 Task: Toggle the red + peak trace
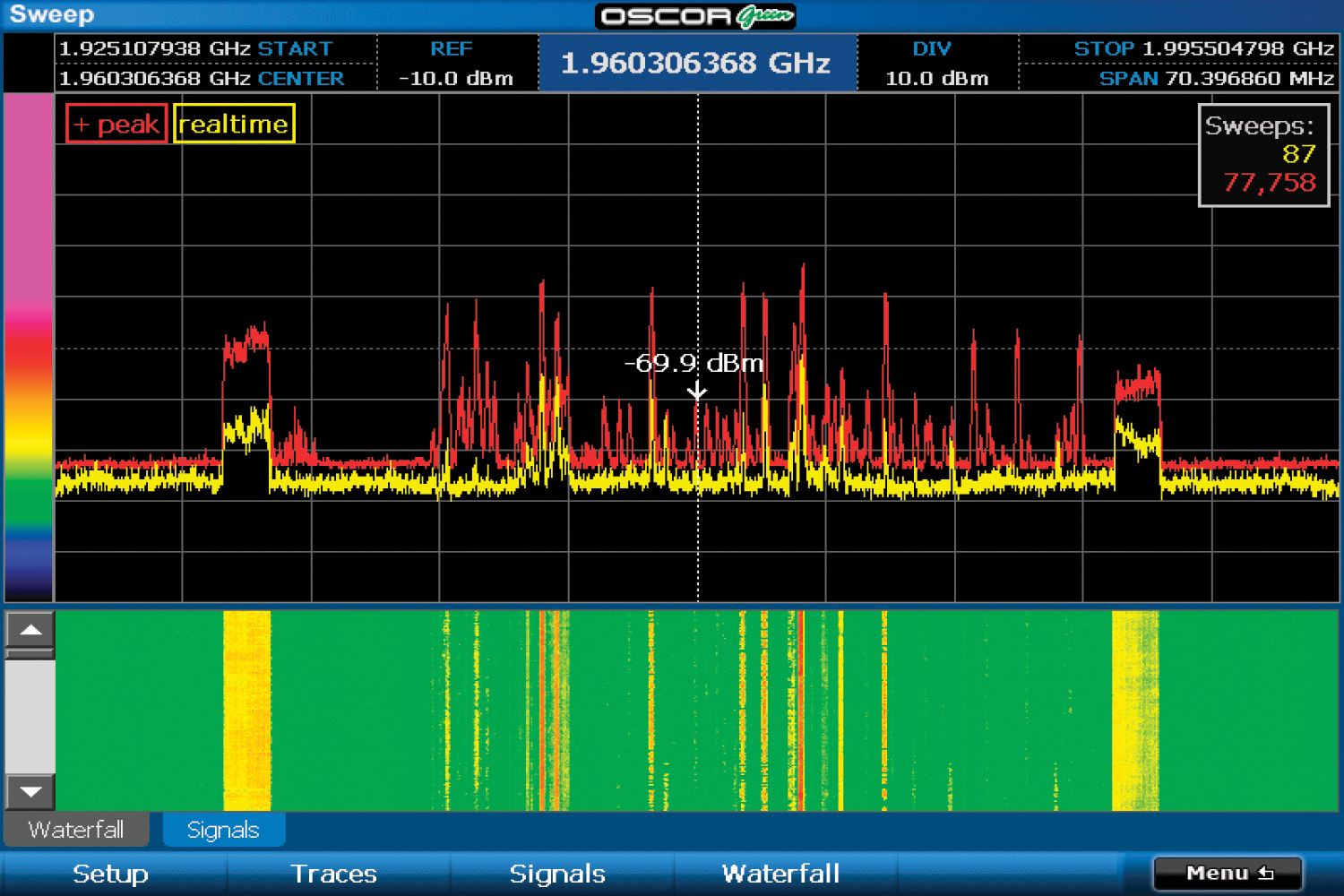(116, 124)
